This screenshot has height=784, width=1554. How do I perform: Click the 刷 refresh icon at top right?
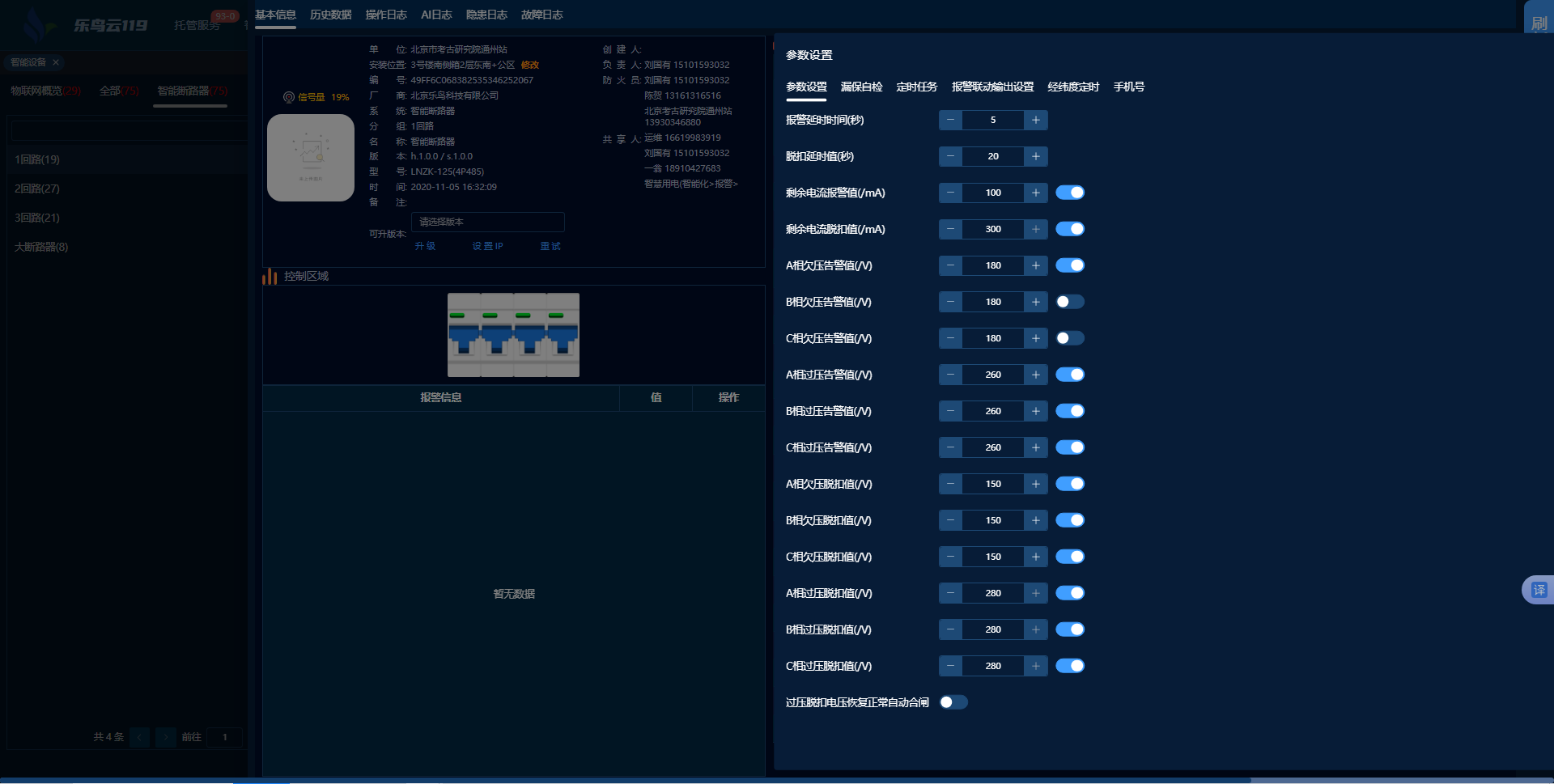(1538, 22)
